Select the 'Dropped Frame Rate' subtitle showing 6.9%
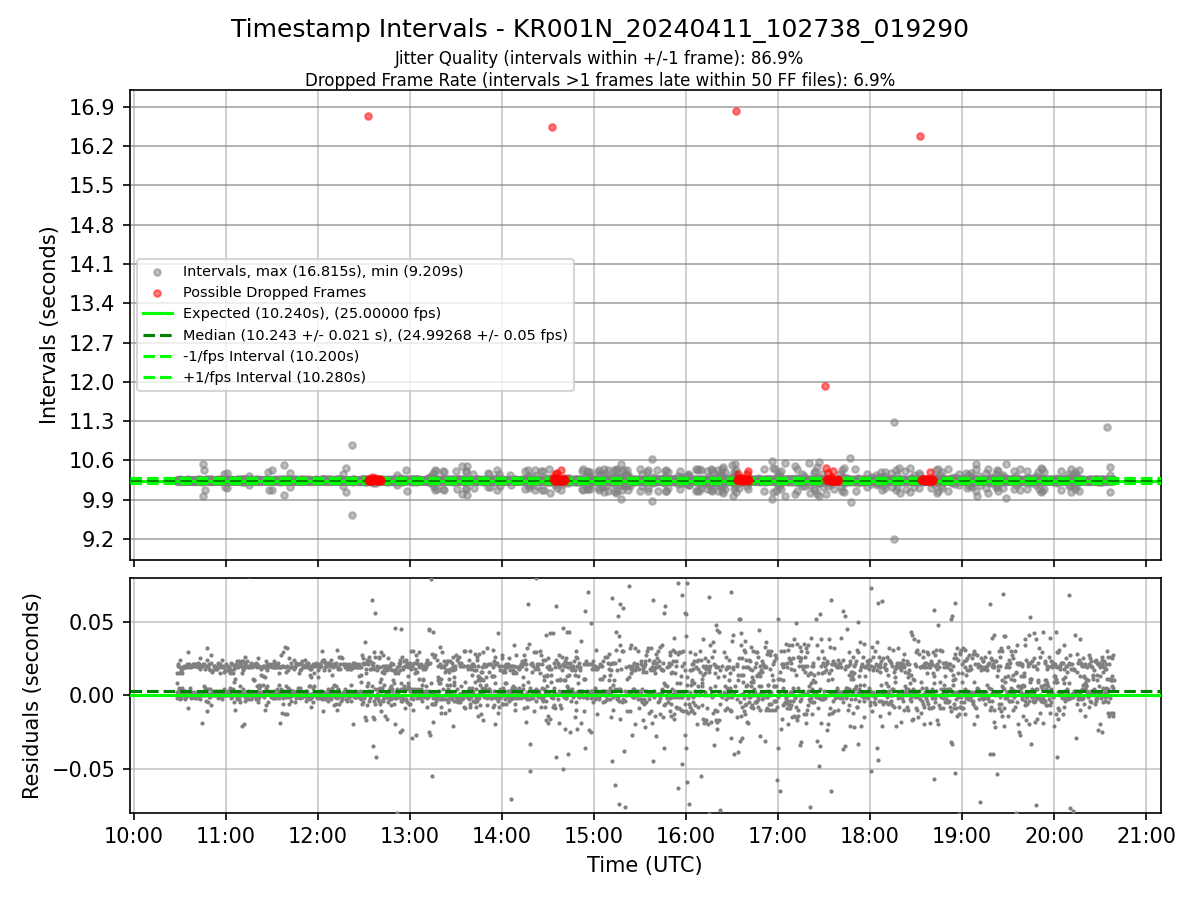 click(x=600, y=79)
